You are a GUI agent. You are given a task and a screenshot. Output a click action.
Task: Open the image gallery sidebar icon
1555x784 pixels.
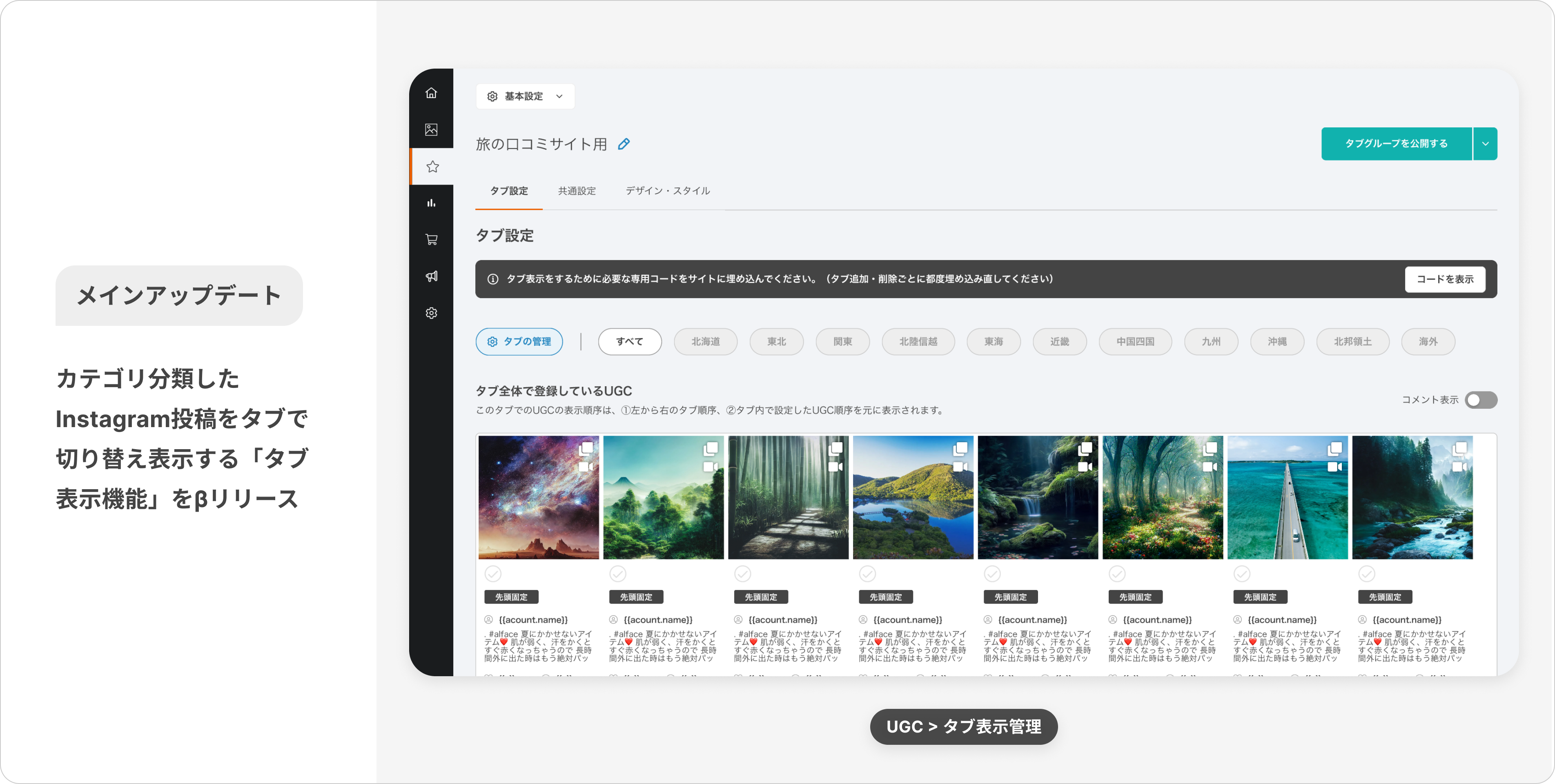[431, 130]
